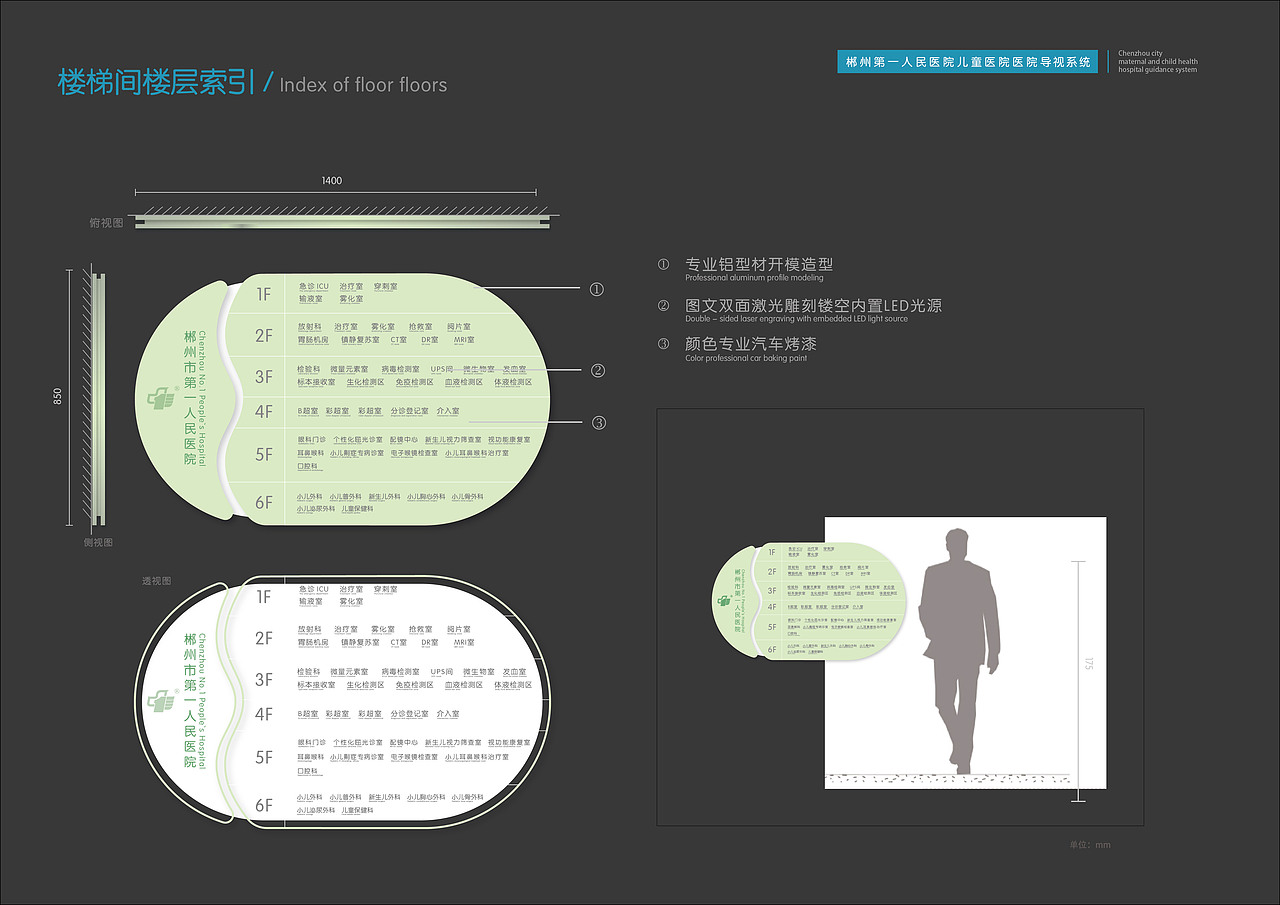Viewport: 1280px width, 905px height.
Task: Click '4F' on the green sign
Action: pyautogui.click(x=264, y=411)
